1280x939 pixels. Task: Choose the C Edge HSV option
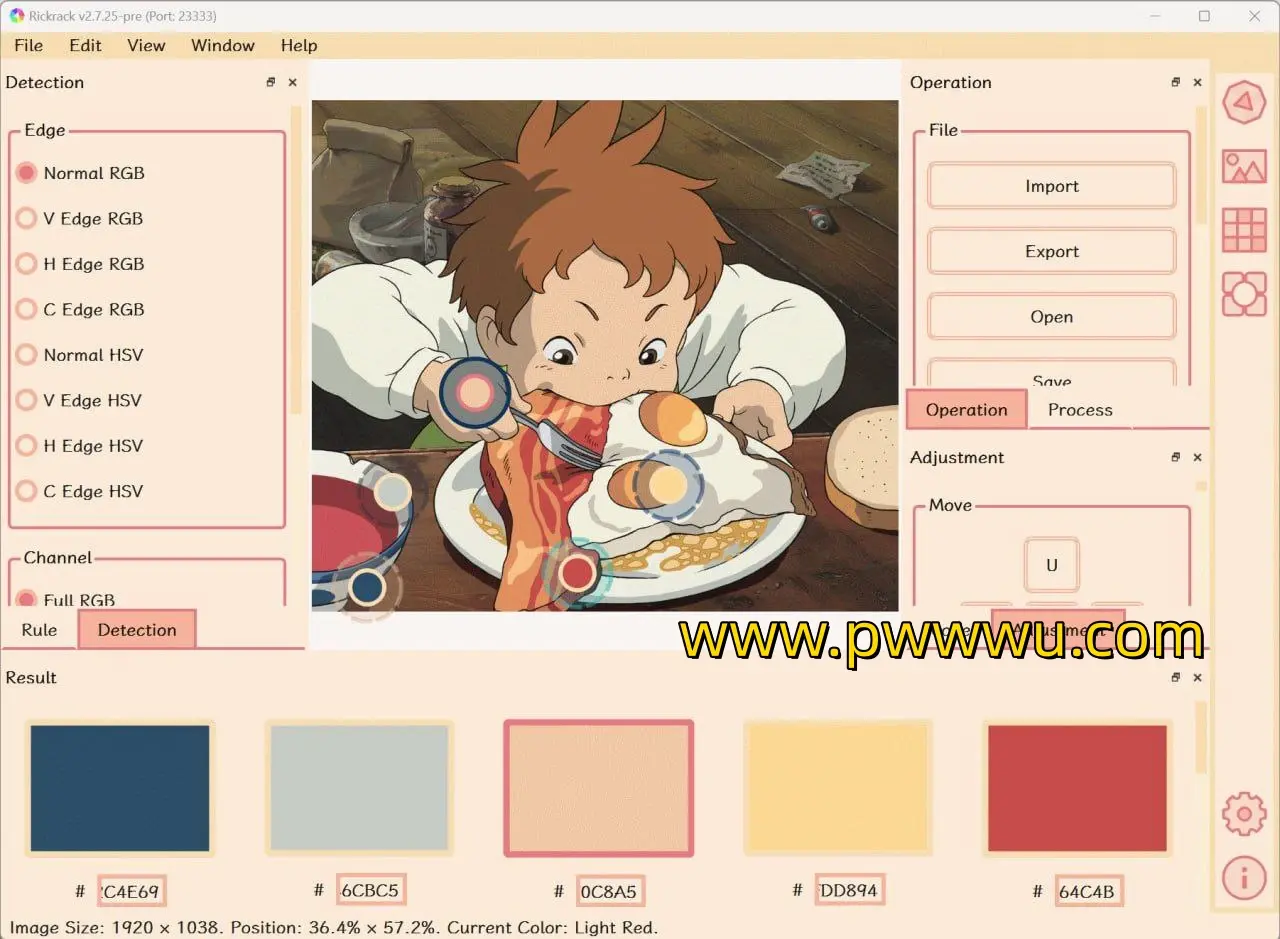point(27,491)
